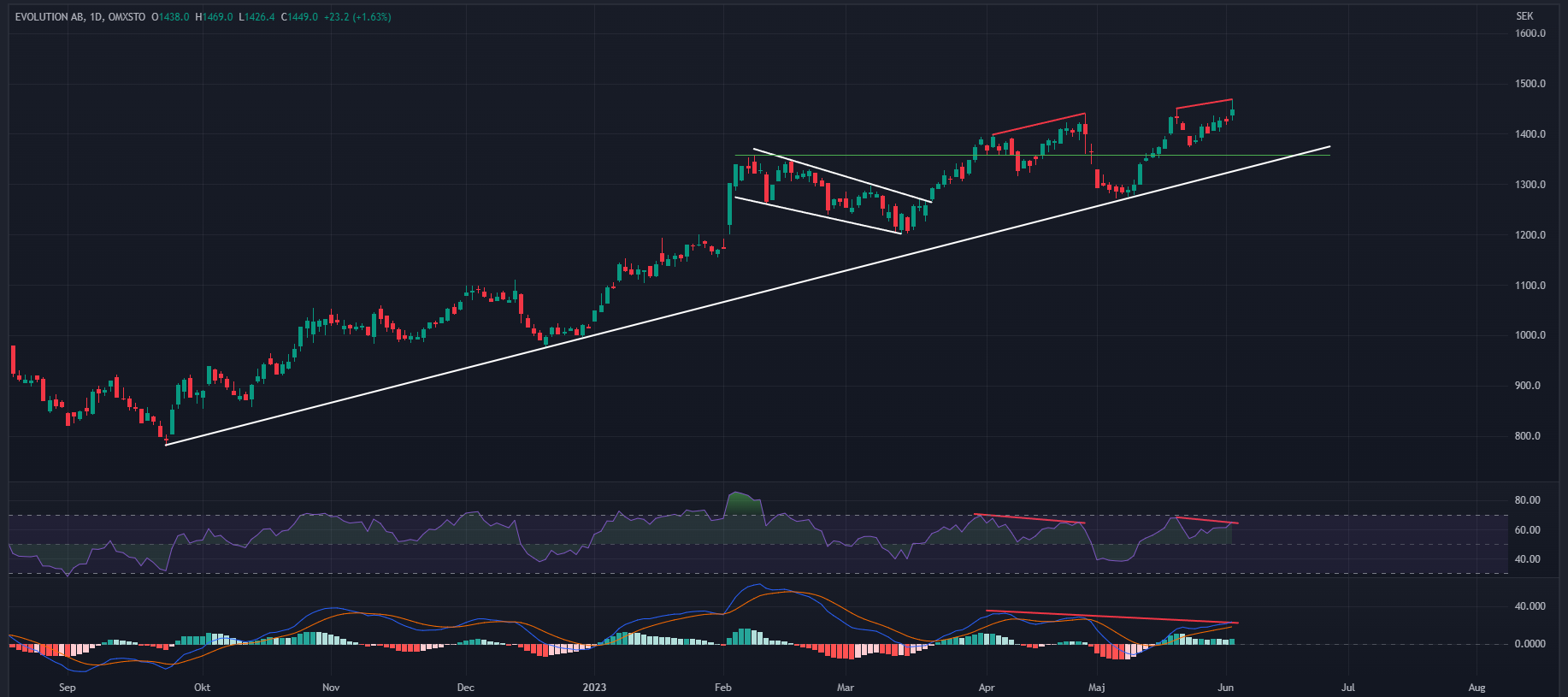Screen dimensions: 1568x697
Task: Click the 2023 label on the time axis
Action: (x=593, y=688)
